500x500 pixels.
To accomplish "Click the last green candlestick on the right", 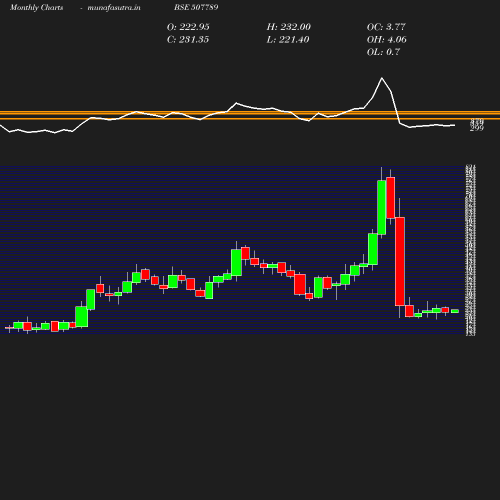I will (455, 311).
